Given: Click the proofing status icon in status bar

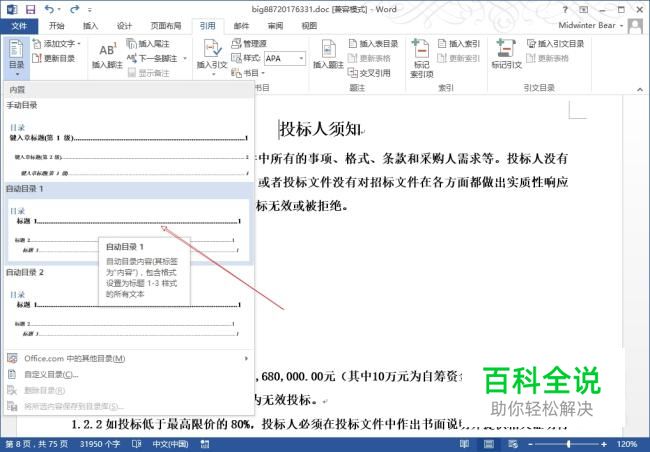Looking at the screenshot, I should pos(136,444).
